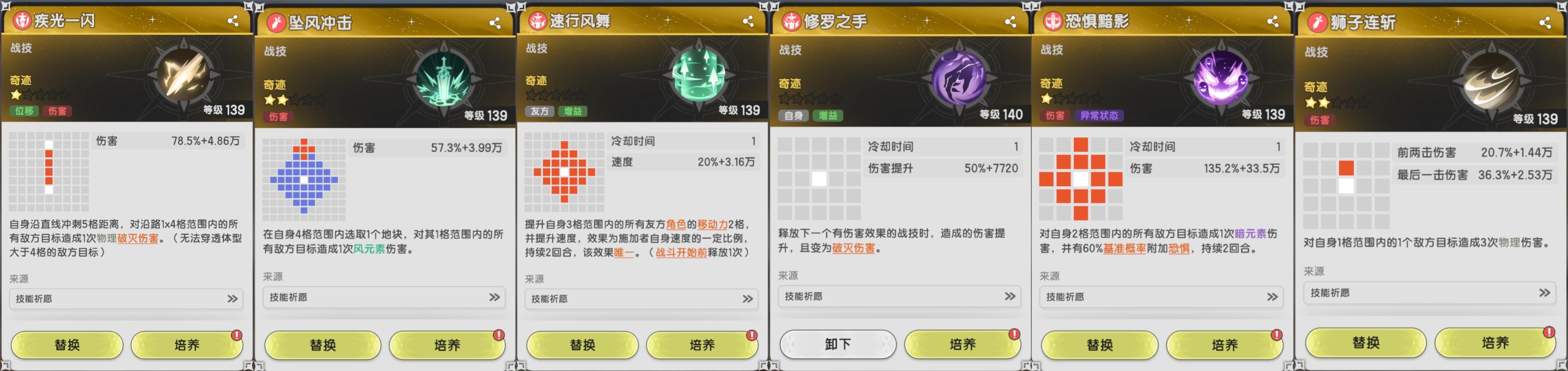This screenshot has height=371, width=1568.
Task: Click 培养 button for 恐惧黯影
Action: (x=1224, y=345)
